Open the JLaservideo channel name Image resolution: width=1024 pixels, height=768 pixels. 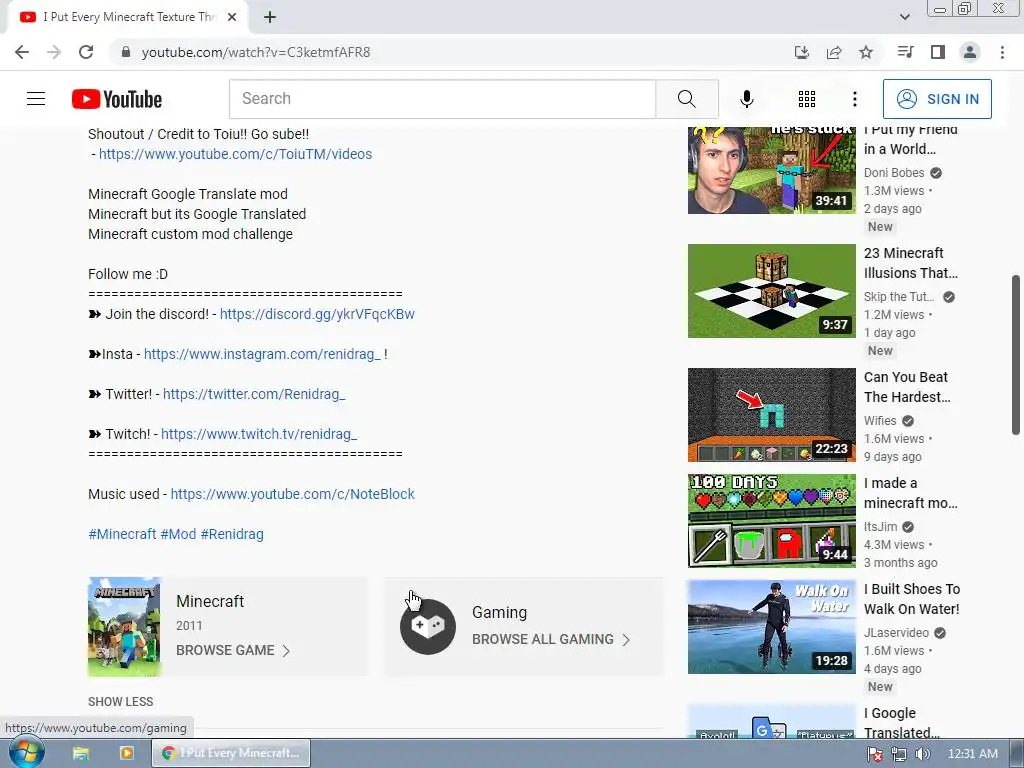coord(896,633)
